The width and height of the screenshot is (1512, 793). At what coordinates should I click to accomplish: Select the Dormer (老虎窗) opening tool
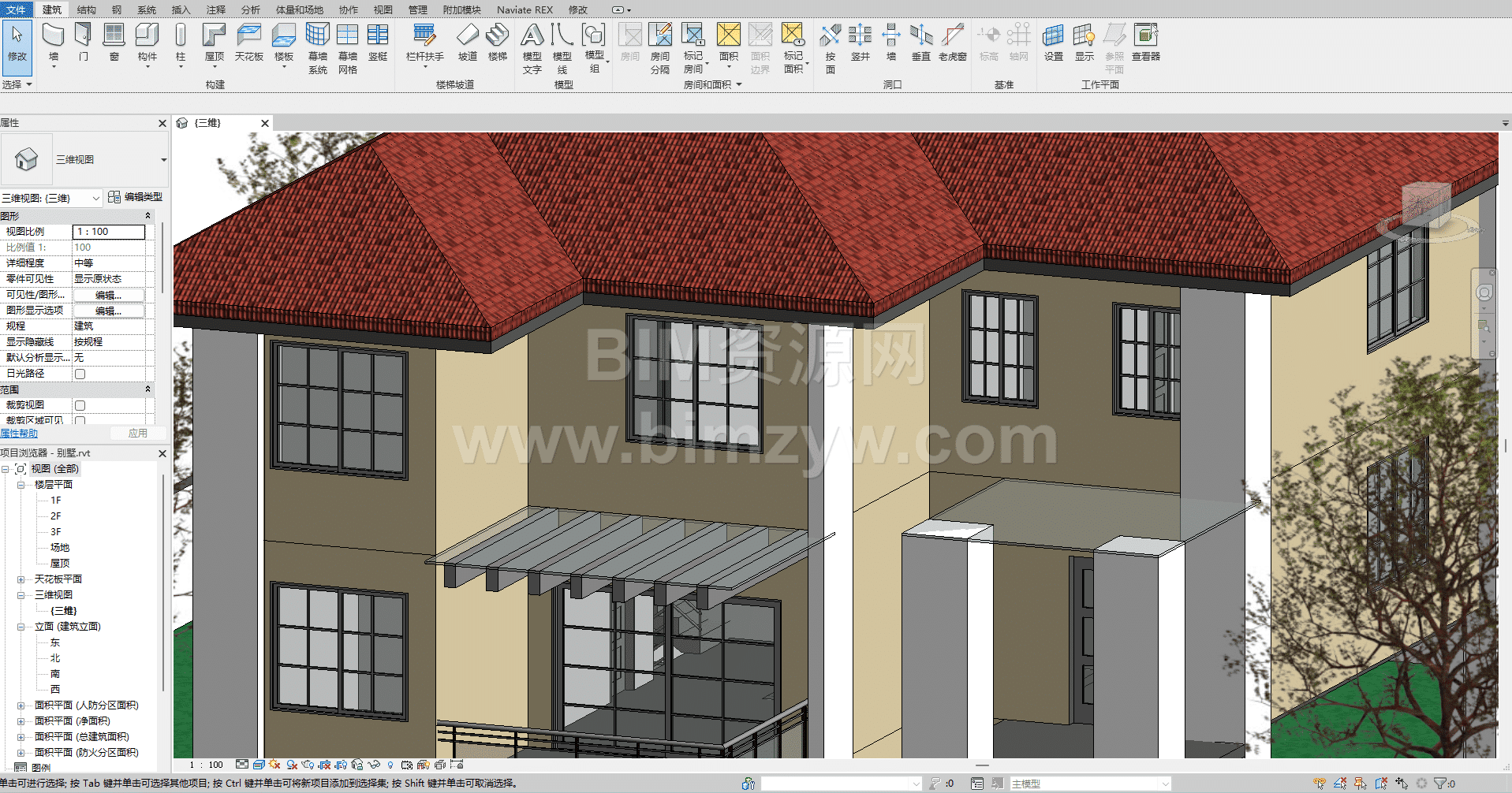coord(953,42)
